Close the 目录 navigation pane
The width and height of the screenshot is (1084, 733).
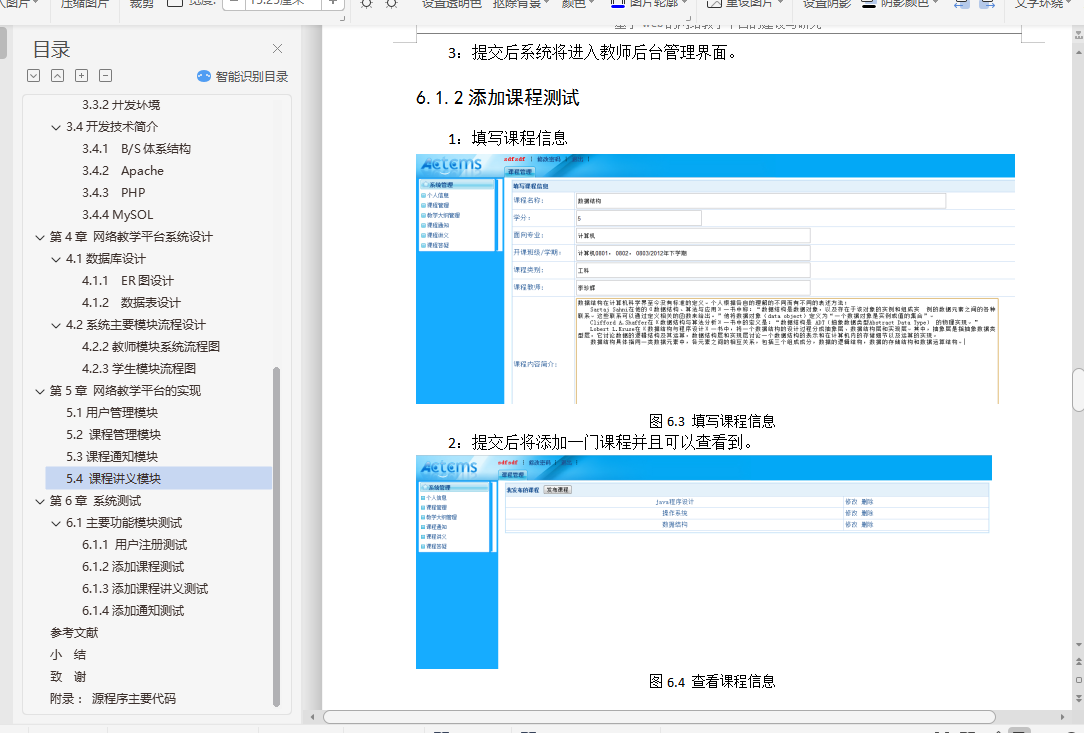tap(277, 48)
